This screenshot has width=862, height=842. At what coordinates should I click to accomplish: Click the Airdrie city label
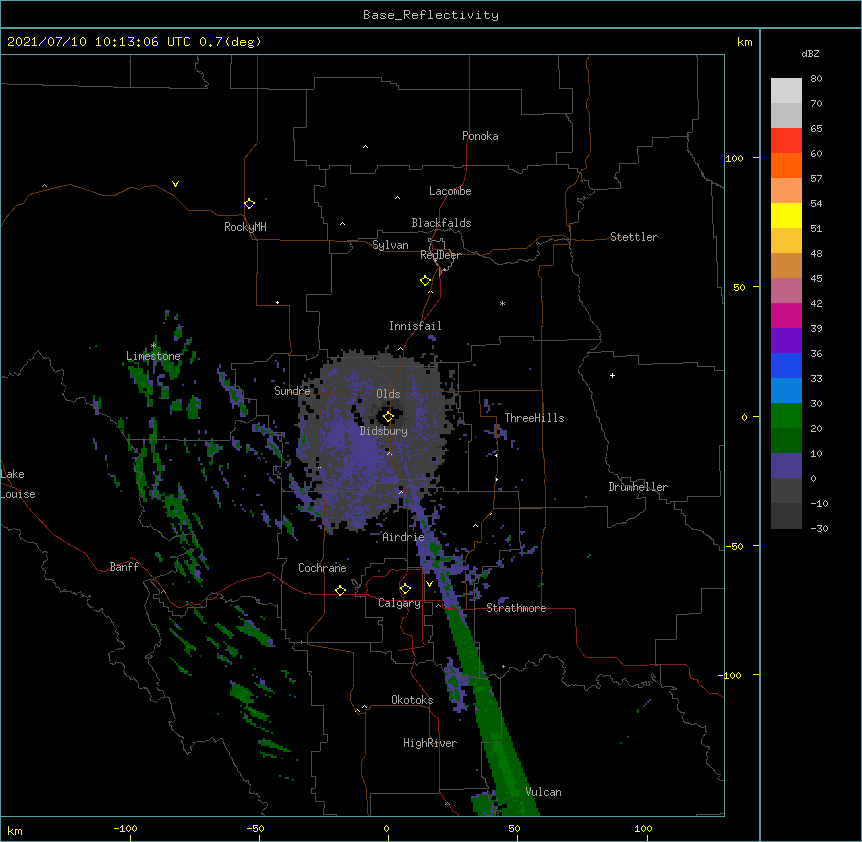click(x=404, y=537)
